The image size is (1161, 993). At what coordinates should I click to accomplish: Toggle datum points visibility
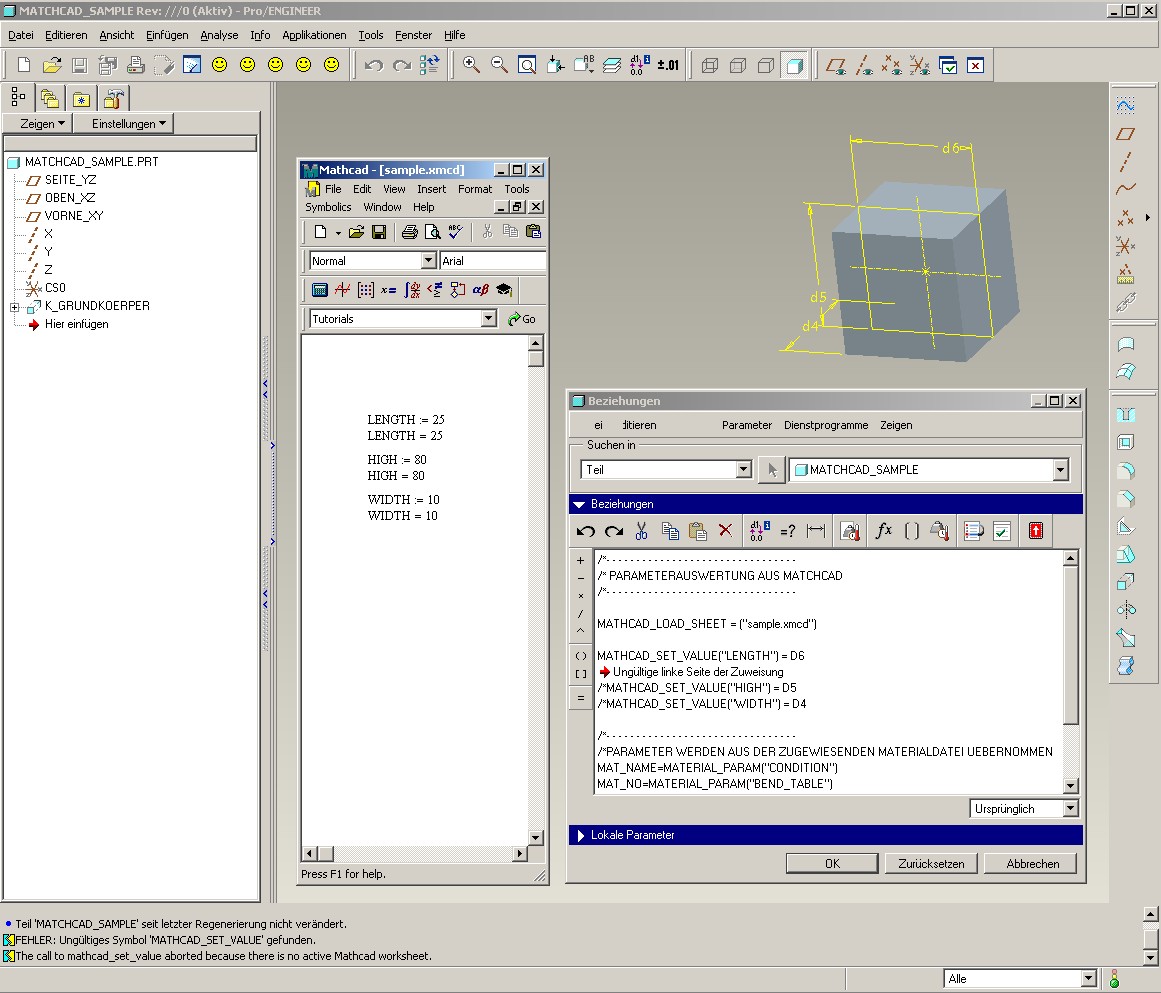891,65
